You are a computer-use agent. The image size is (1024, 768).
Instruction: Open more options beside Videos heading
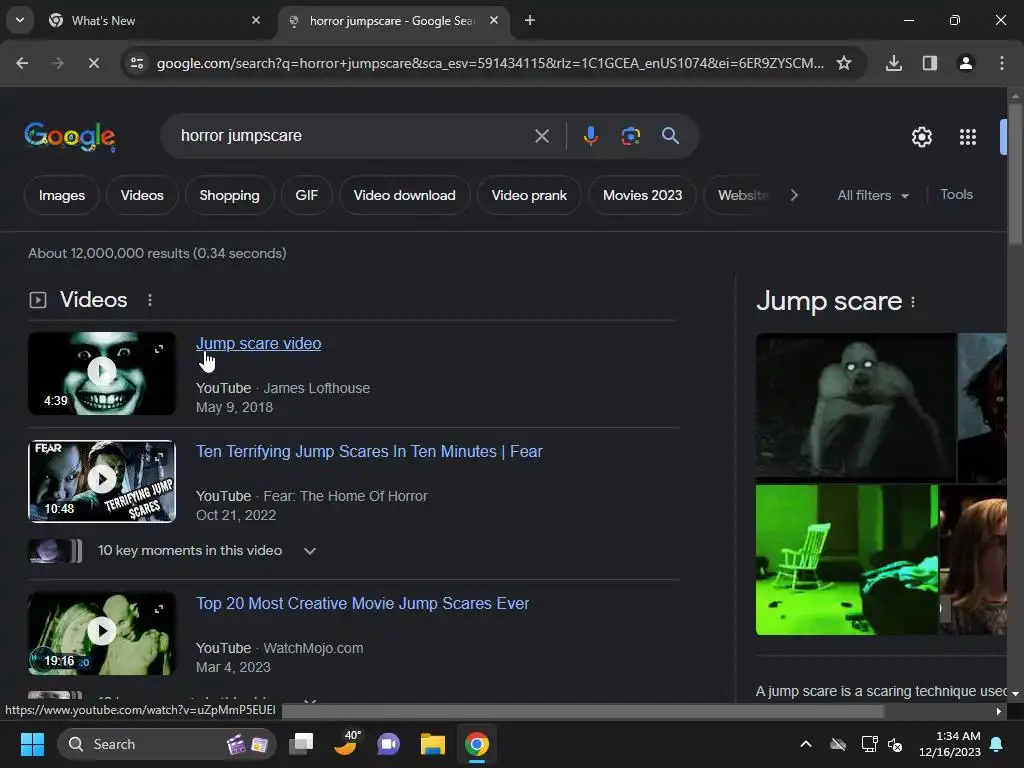[150, 300]
